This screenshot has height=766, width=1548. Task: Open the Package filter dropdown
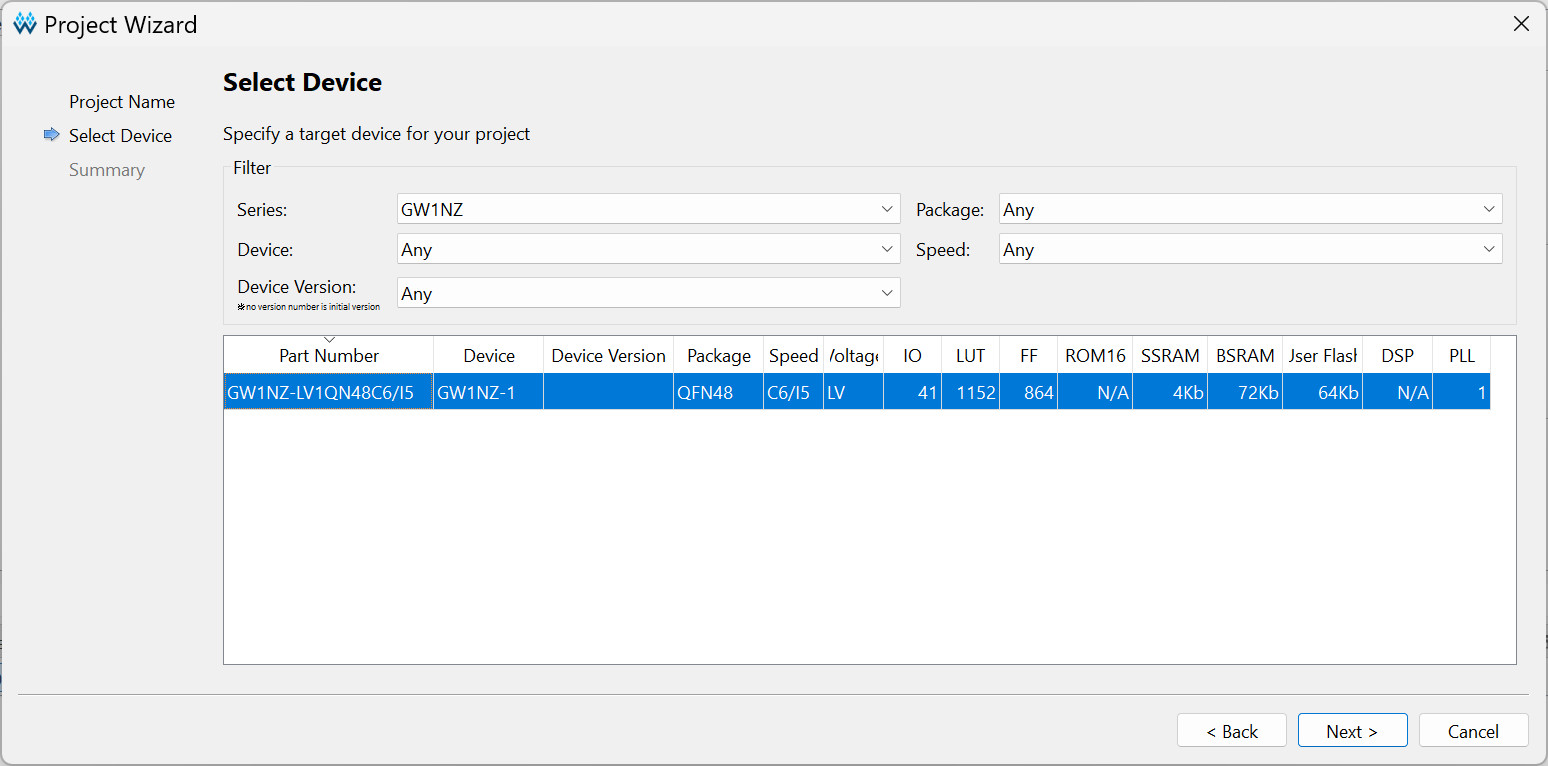coord(1251,209)
